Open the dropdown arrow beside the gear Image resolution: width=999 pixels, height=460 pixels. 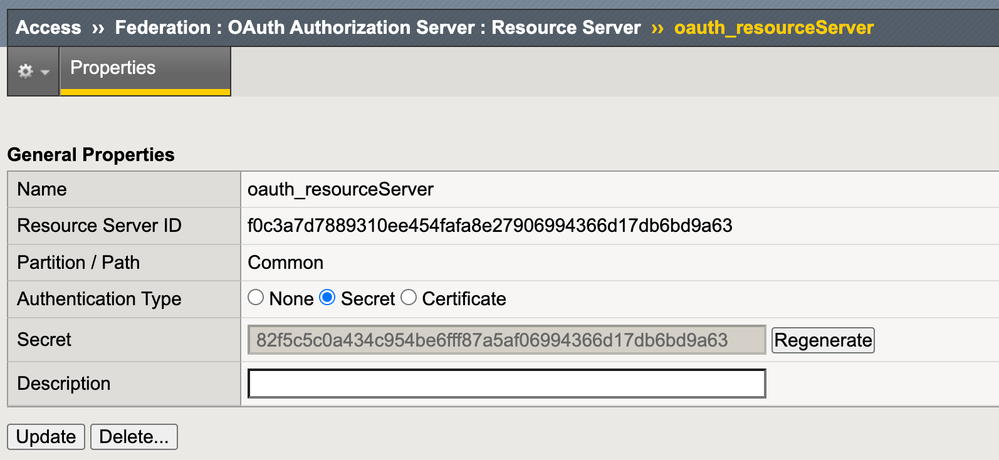point(45,73)
